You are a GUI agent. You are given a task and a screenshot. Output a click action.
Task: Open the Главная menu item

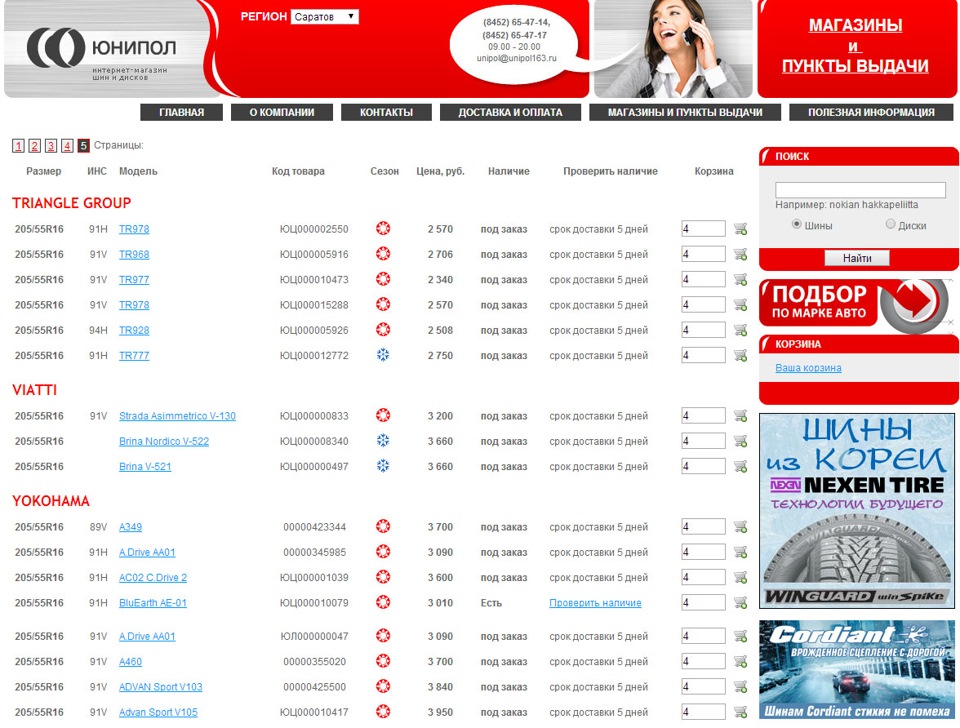pos(181,112)
